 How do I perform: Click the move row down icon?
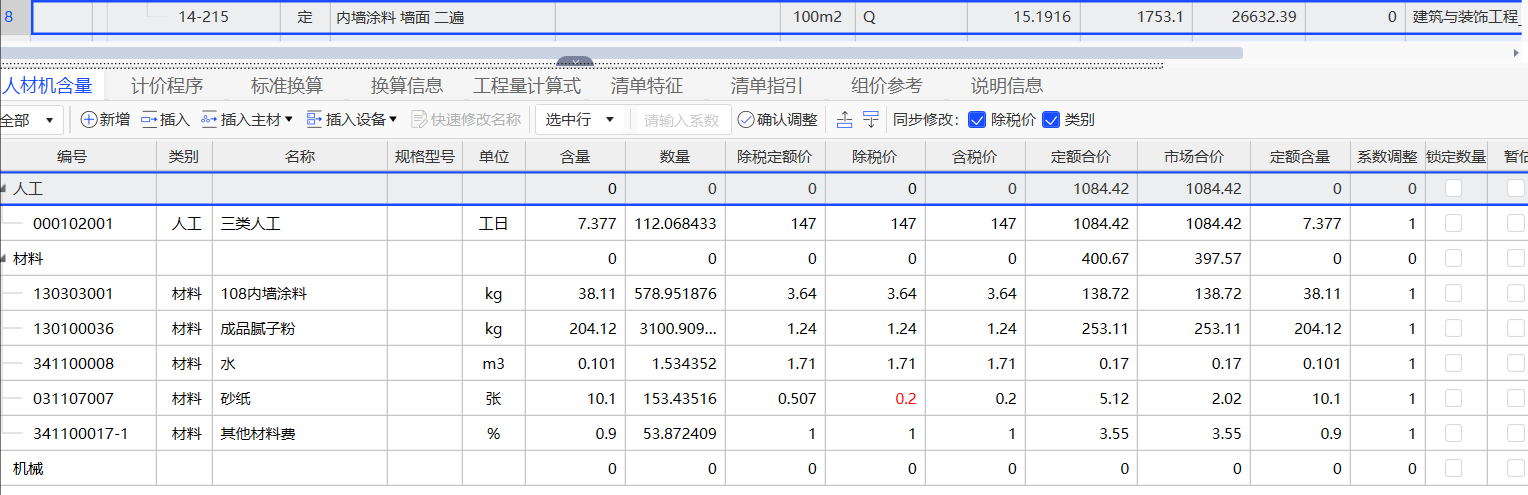click(x=871, y=120)
